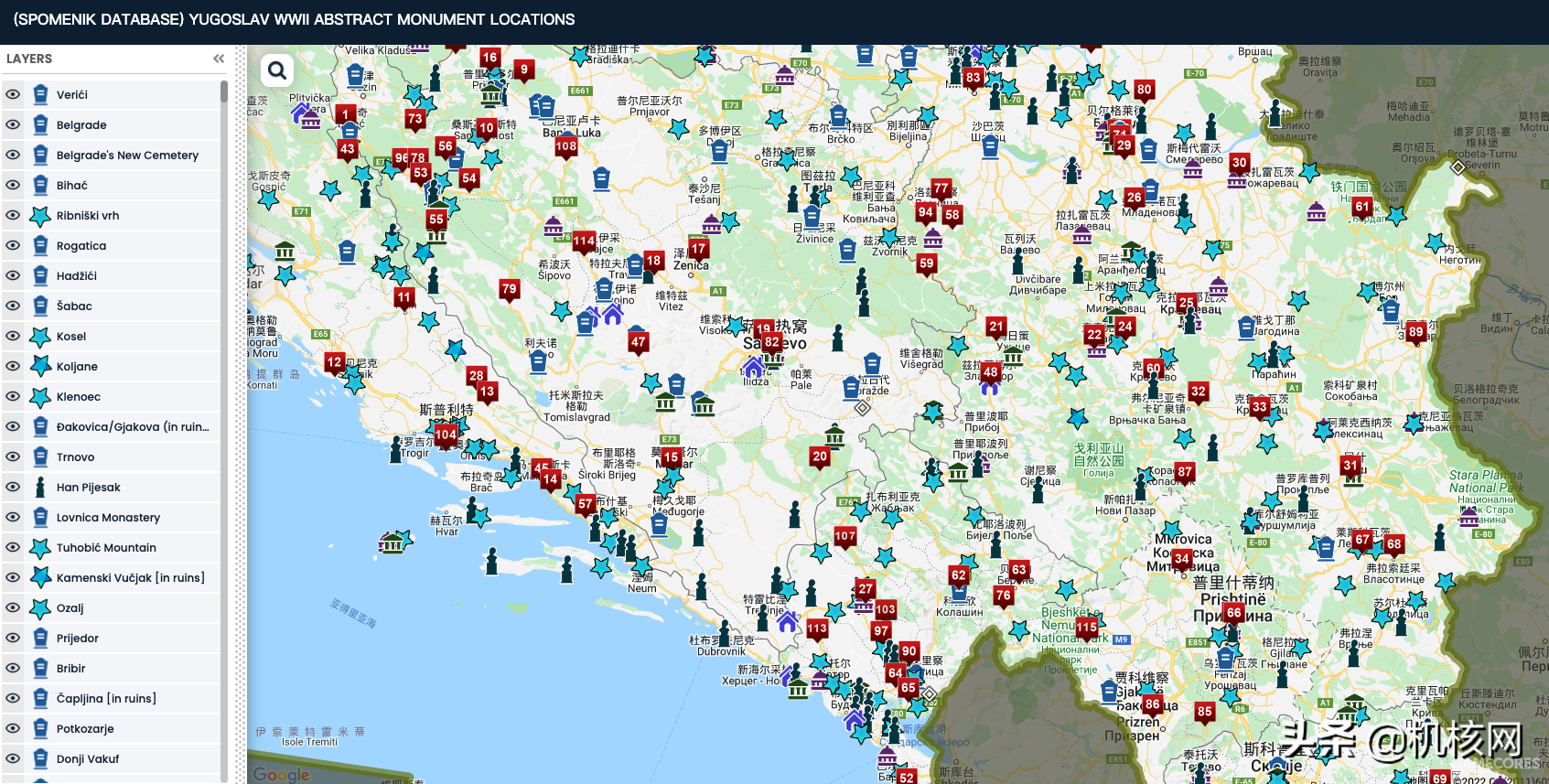Image resolution: width=1549 pixels, height=784 pixels.
Task: Select the Klenoec layer name
Action: point(79,396)
